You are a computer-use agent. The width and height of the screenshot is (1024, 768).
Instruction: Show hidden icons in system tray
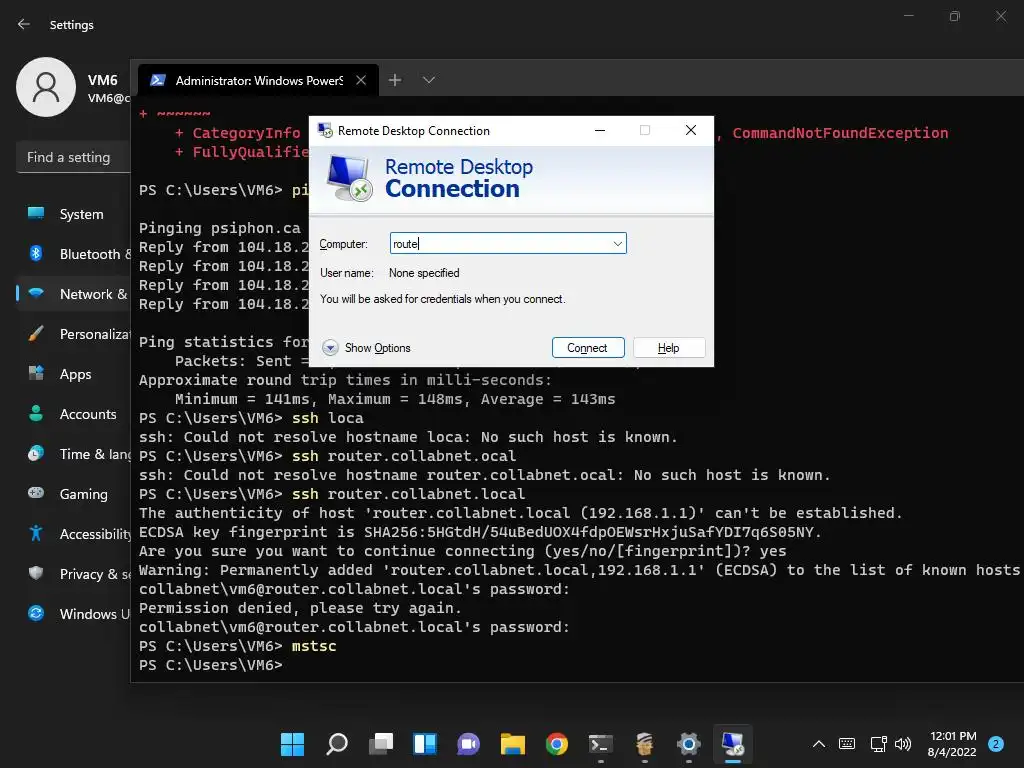pos(819,744)
